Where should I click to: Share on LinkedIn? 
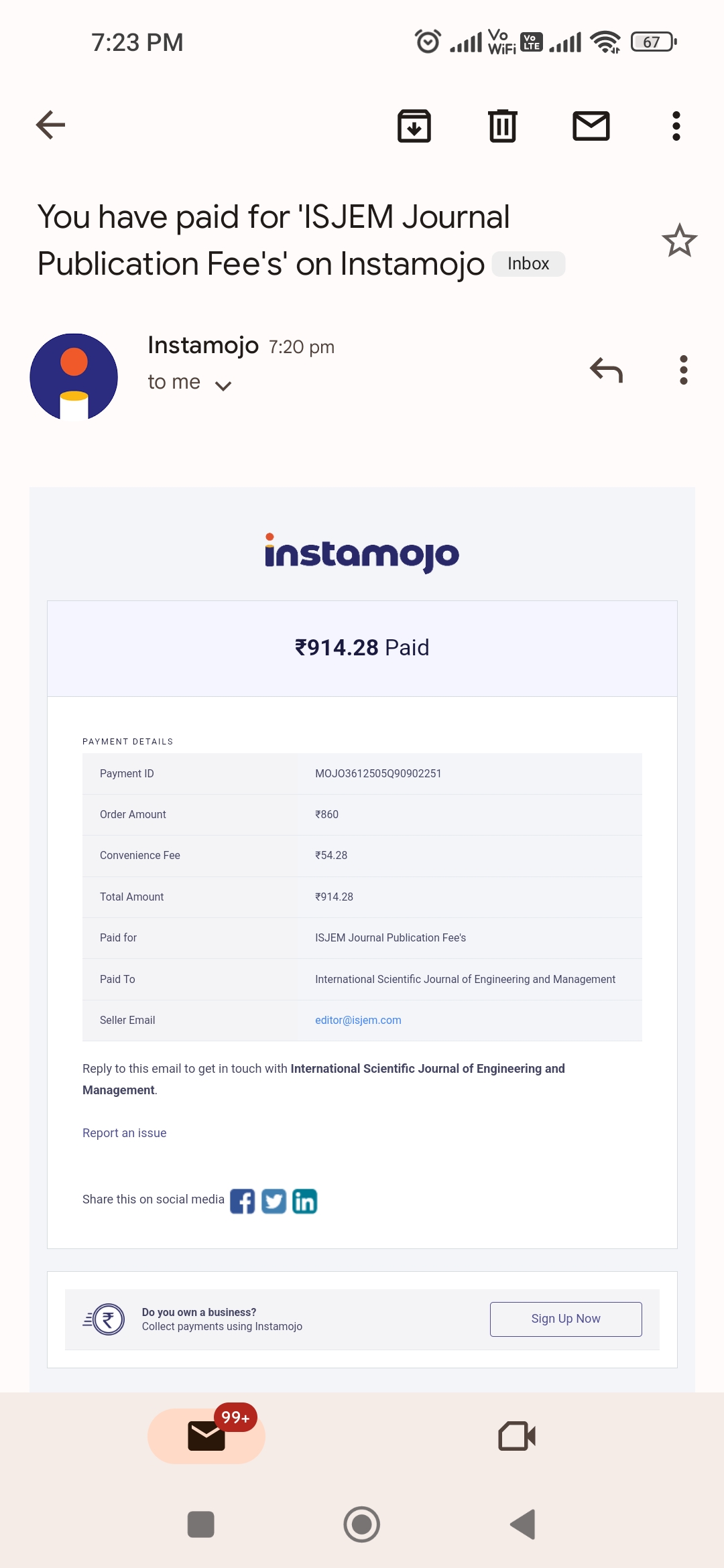304,1201
